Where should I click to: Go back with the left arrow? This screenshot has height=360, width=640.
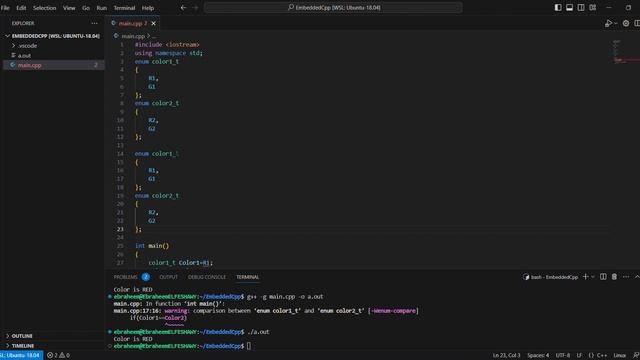click(x=183, y=7)
